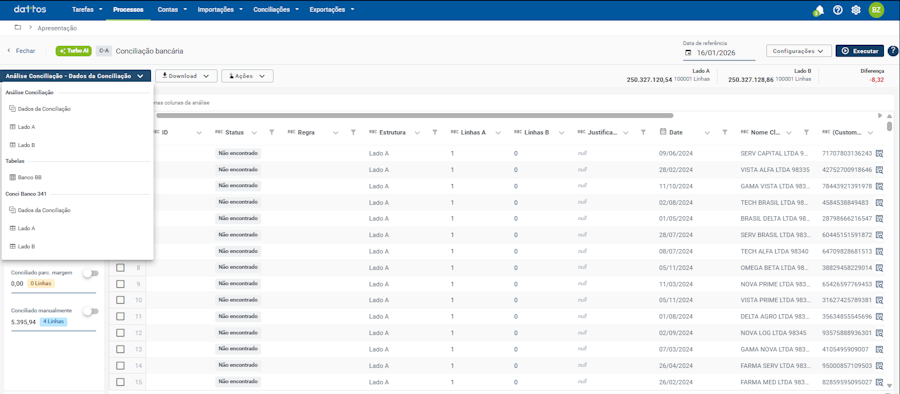Click the datos logo

(x=30, y=10)
